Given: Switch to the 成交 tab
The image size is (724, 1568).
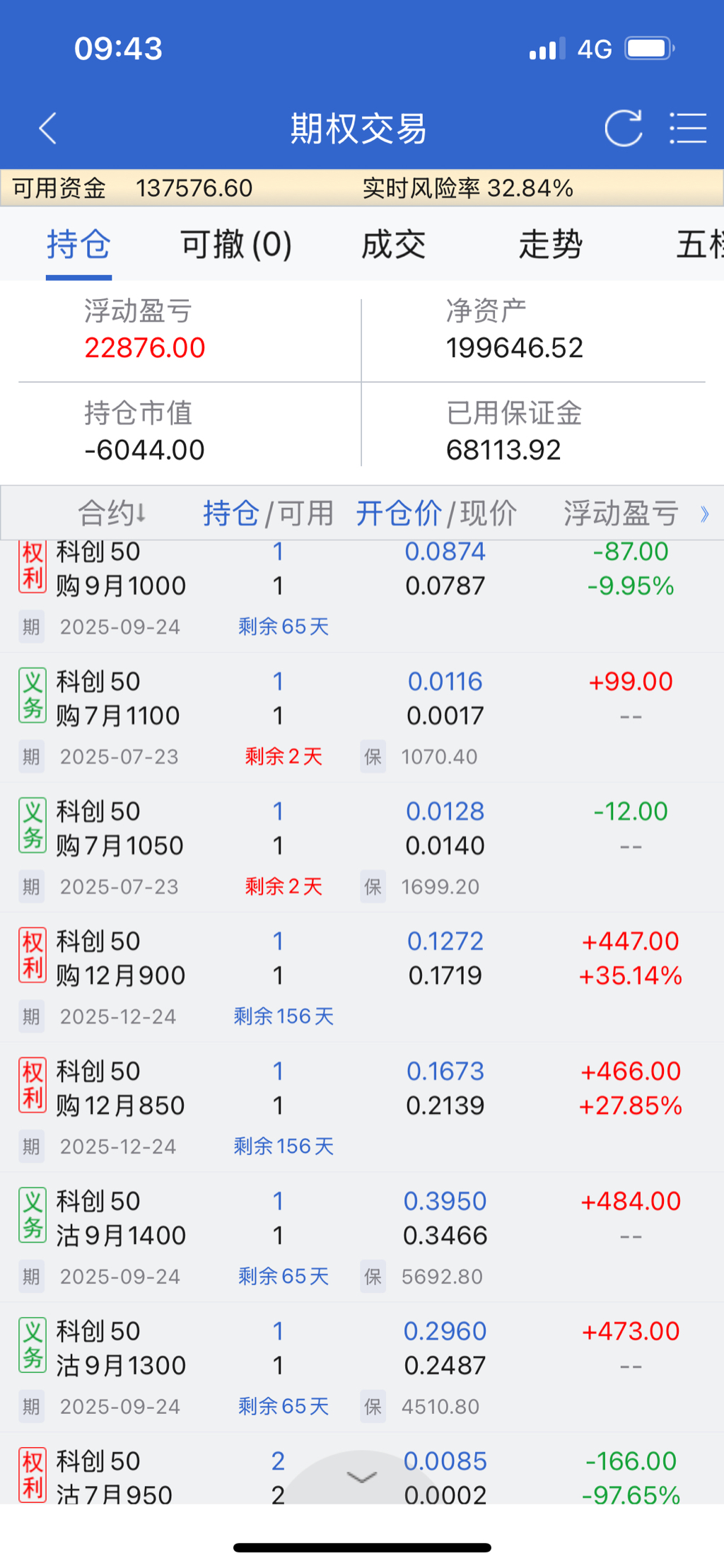Looking at the screenshot, I should [x=393, y=245].
